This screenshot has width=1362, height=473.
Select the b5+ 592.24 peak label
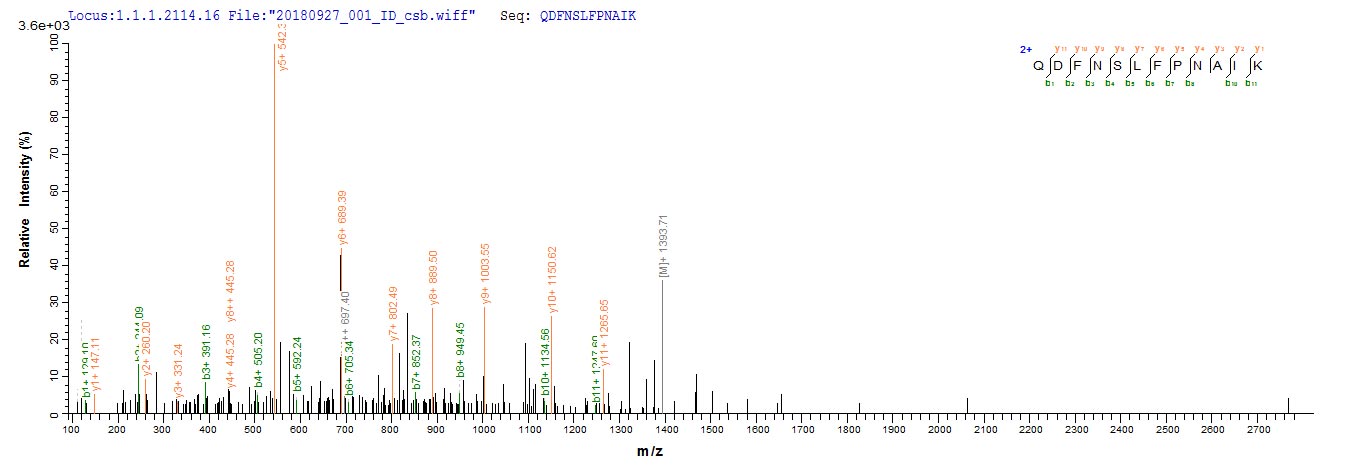[297, 363]
